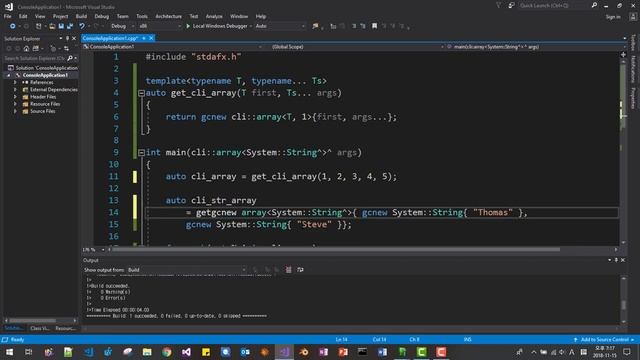Open Blender from the taskbar
The image size is (640, 360).
pos(304,352)
